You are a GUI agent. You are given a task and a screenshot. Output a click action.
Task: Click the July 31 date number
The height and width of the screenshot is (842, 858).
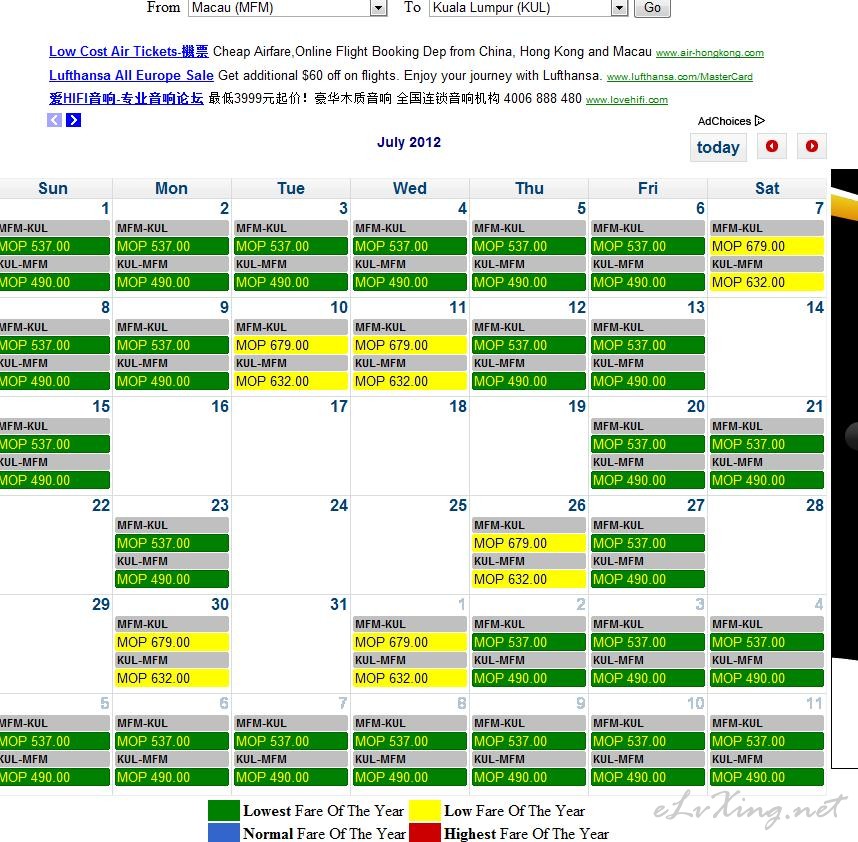point(339,605)
